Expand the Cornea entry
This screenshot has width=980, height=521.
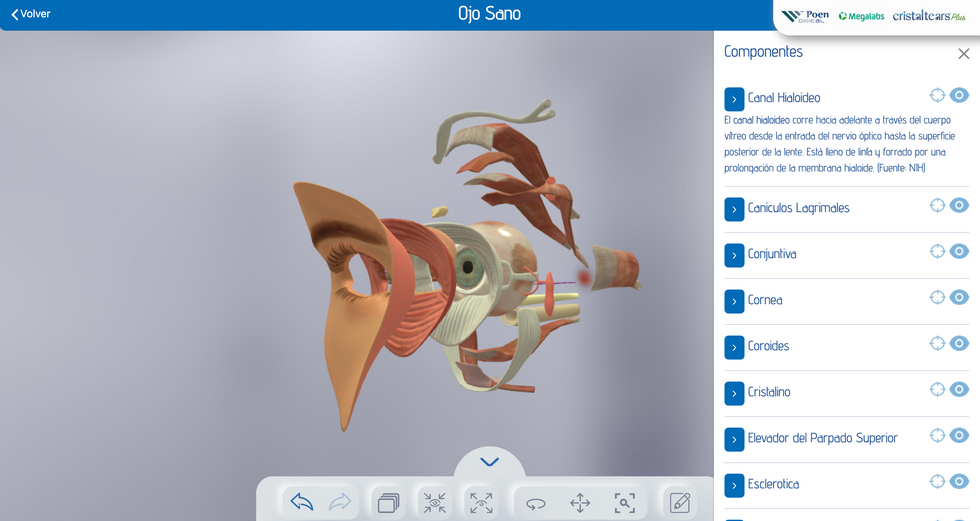(x=734, y=301)
